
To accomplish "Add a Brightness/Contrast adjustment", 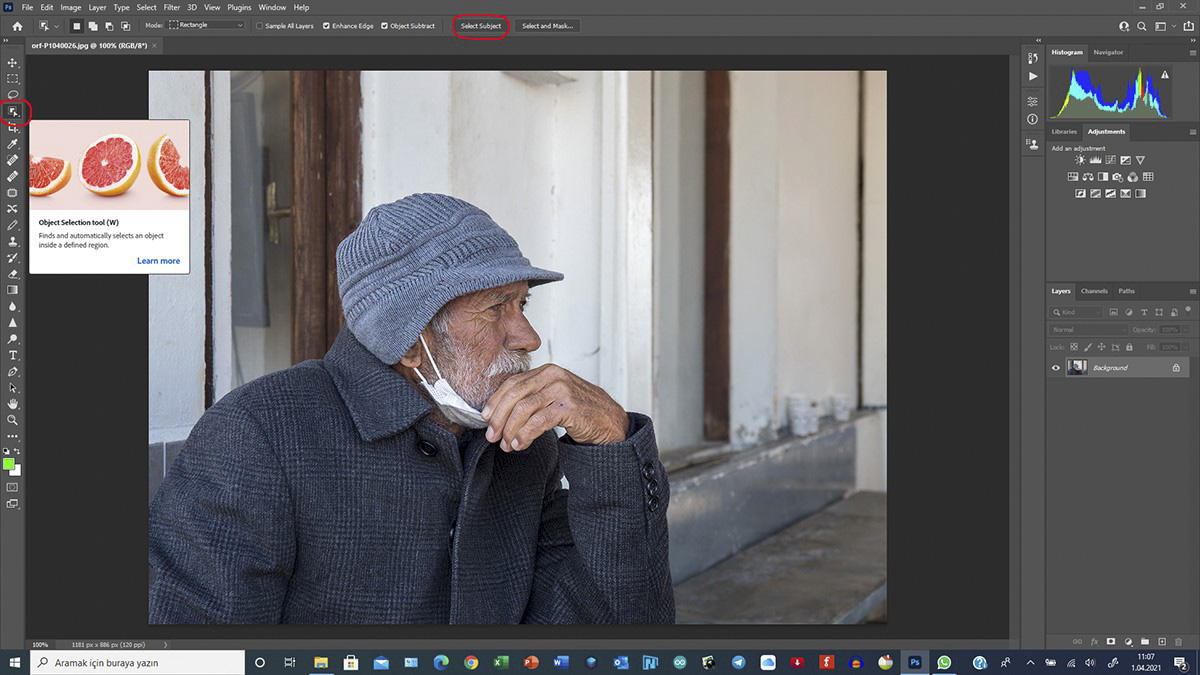I will click(x=1080, y=160).
